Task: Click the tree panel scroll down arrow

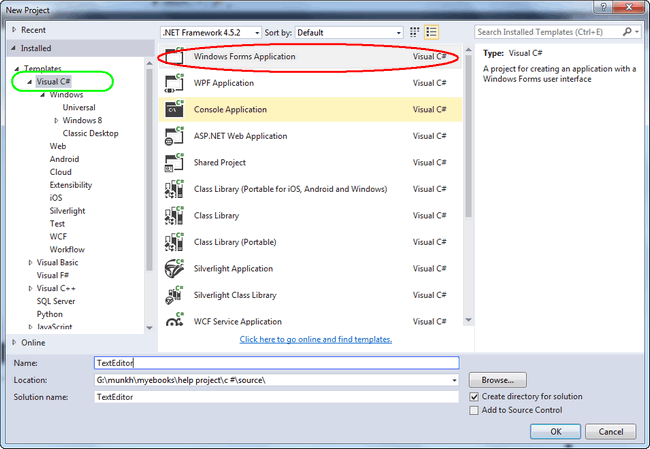Action: click(x=150, y=328)
